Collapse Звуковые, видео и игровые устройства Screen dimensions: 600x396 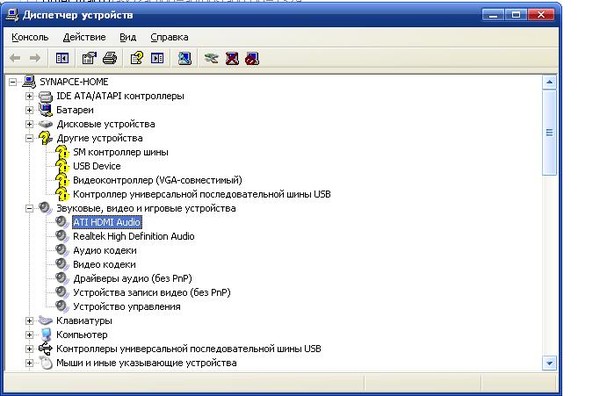[29, 209]
